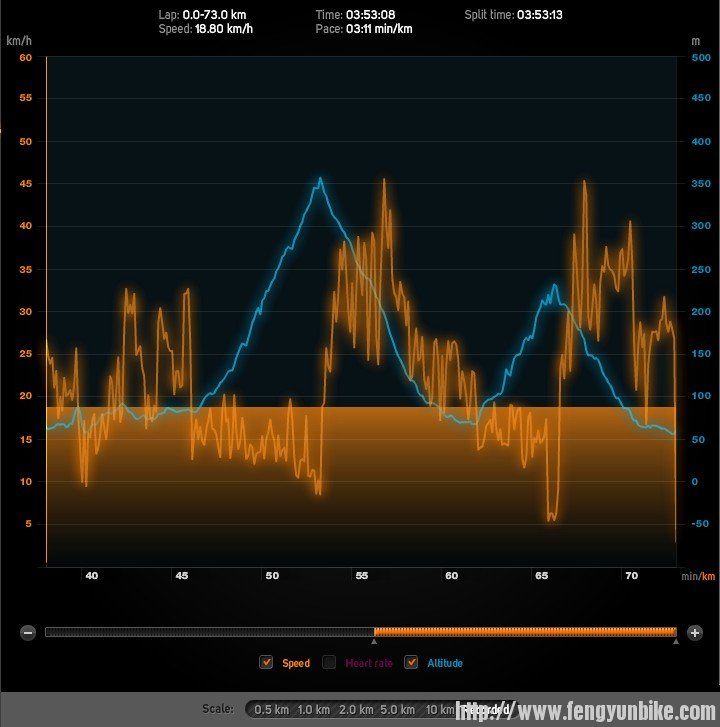This screenshot has height=727, width=720.
Task: Click the Altitude legend label
Action: [445, 662]
